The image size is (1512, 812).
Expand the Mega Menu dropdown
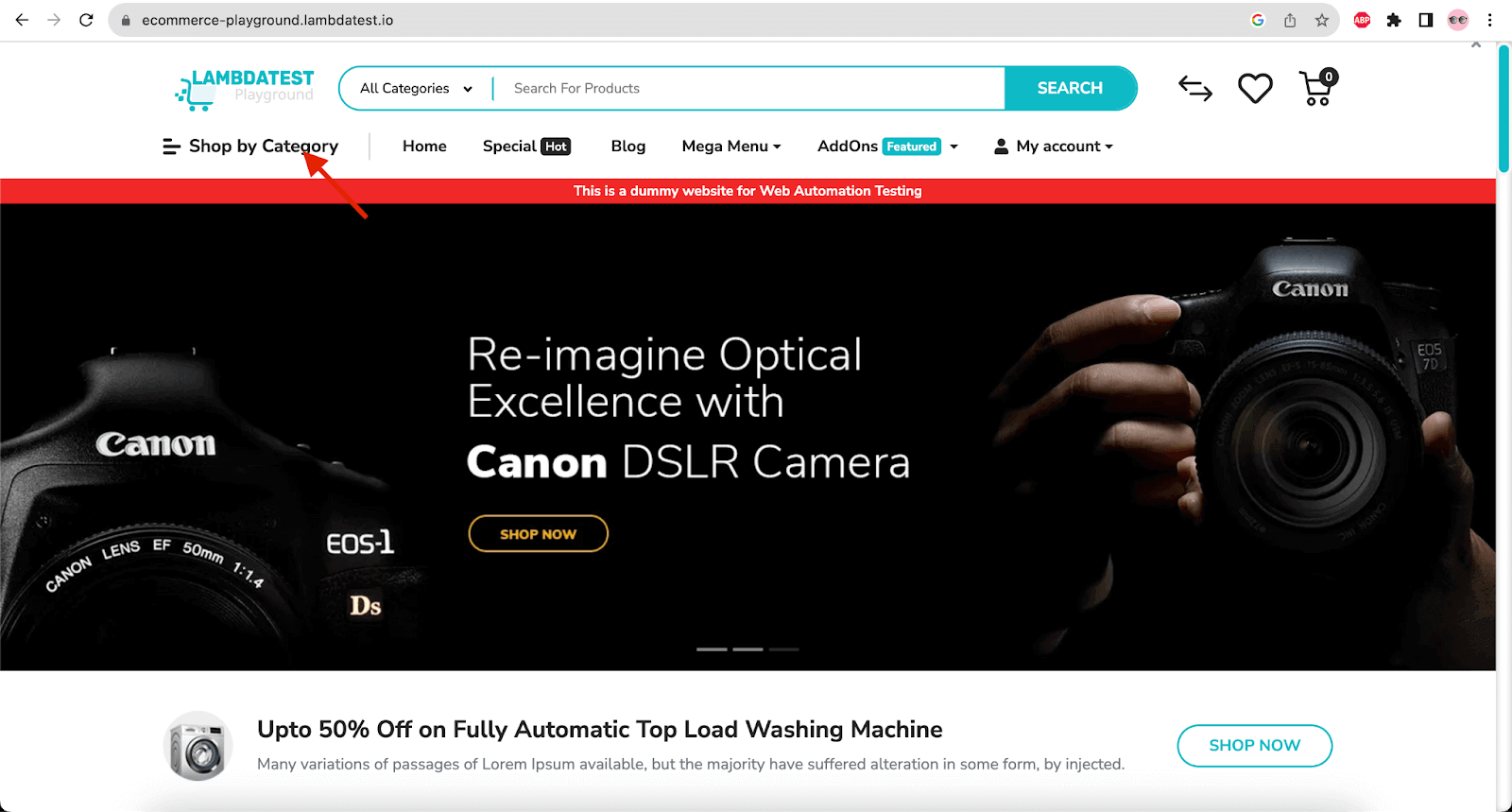[730, 147]
